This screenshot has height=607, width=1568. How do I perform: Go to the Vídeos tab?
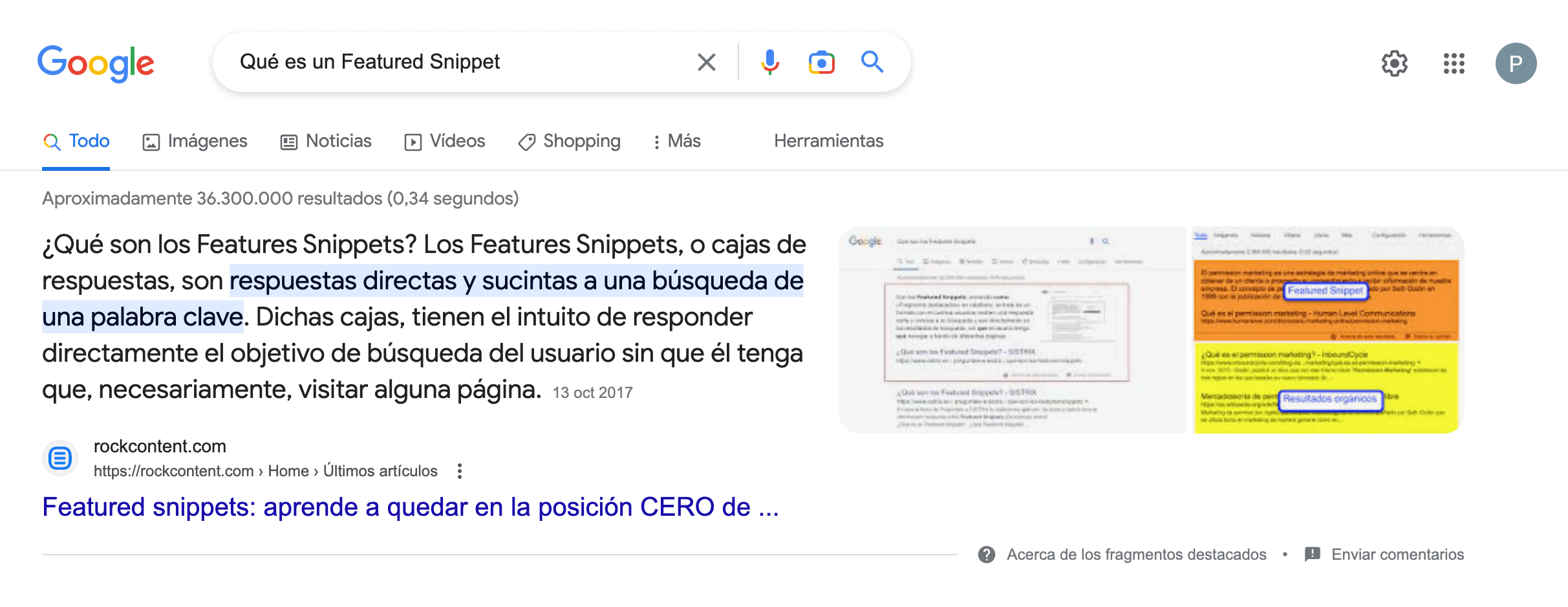point(445,141)
